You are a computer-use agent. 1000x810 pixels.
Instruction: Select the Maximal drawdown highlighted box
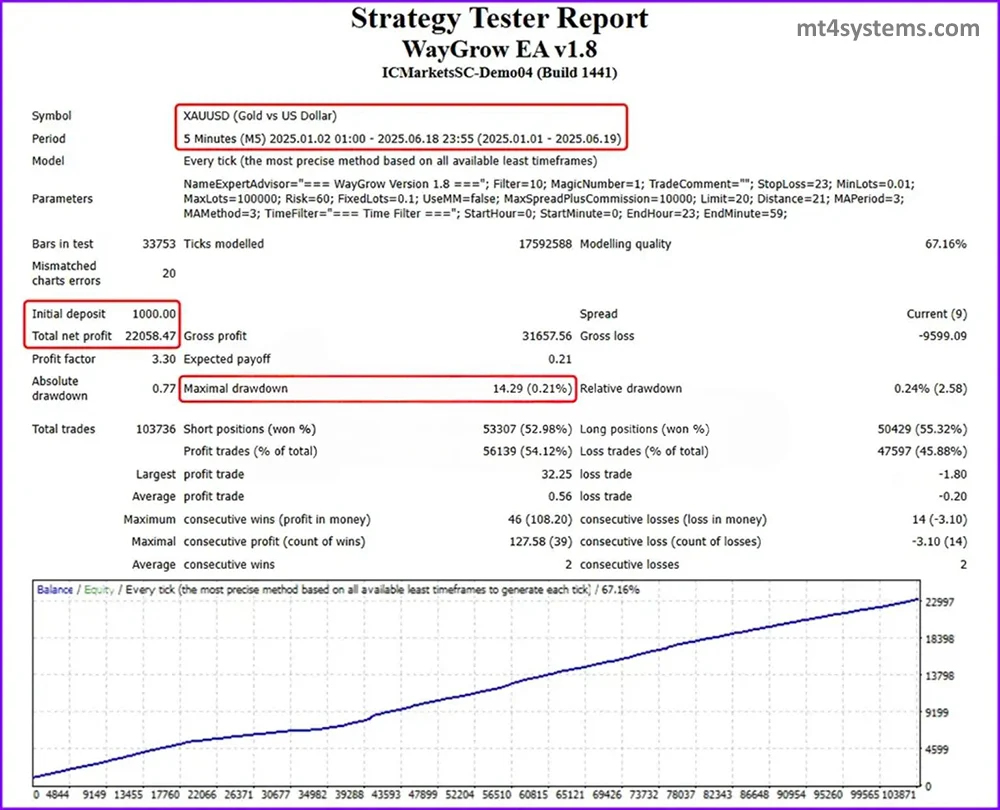[376, 388]
